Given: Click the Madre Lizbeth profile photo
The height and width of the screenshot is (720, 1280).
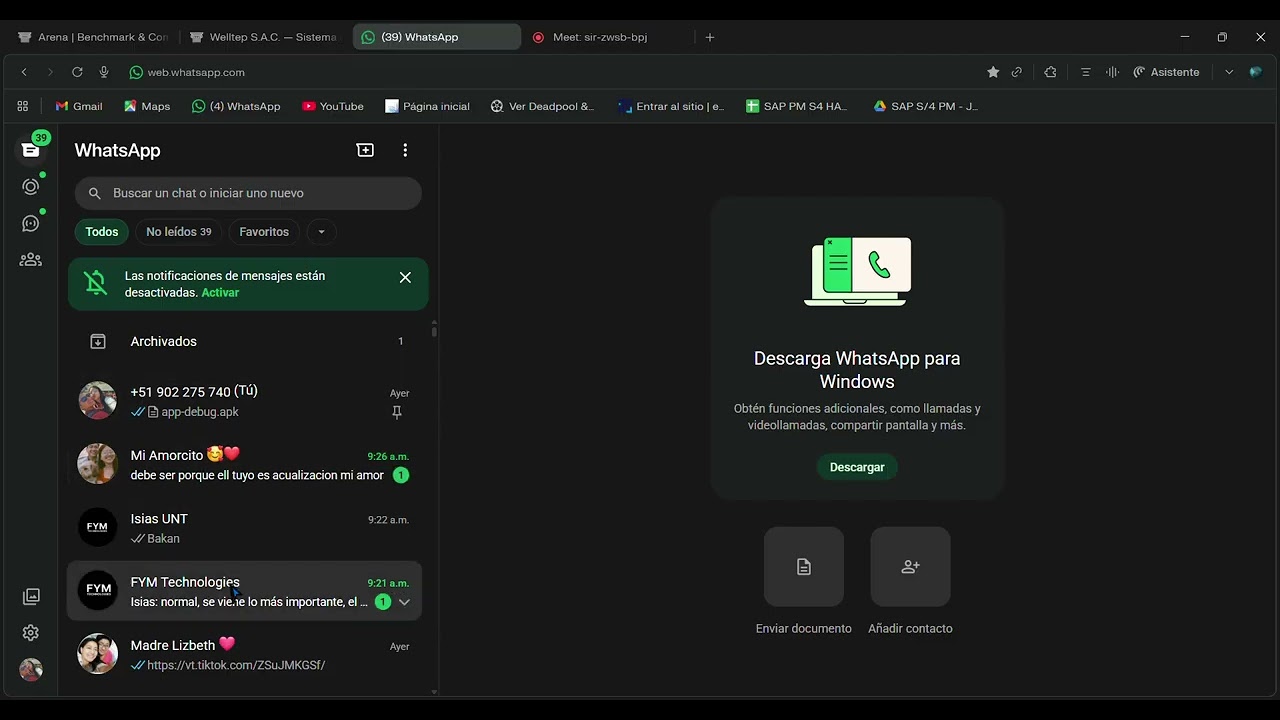Looking at the screenshot, I should pyautogui.click(x=98, y=654).
